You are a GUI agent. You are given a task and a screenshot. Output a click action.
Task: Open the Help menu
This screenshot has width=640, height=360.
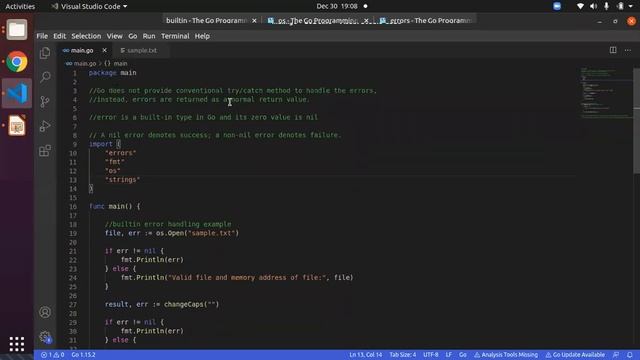pyautogui.click(x=202, y=36)
